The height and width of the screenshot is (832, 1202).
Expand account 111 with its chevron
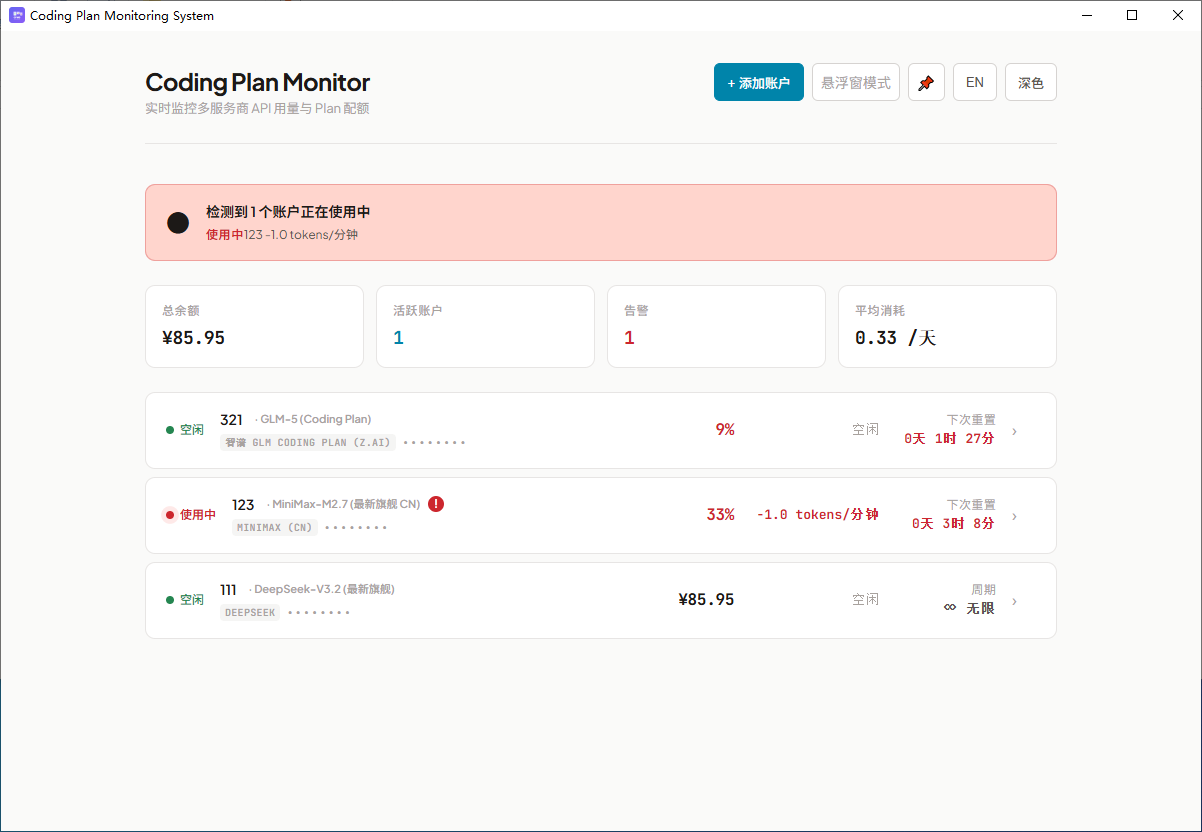[1014, 601]
